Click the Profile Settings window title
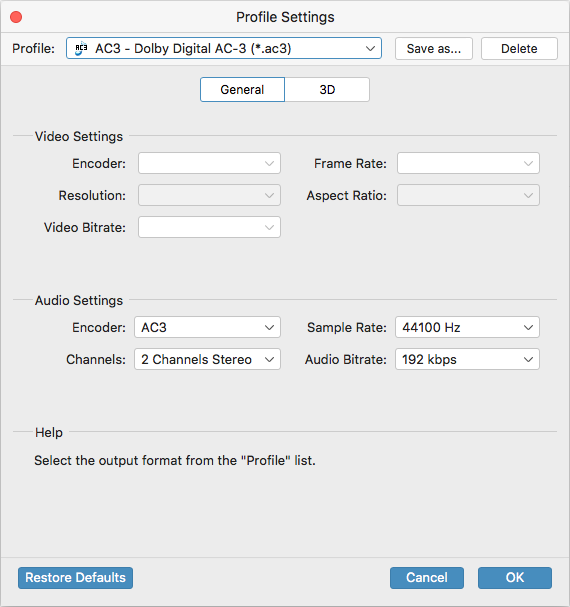 pos(285,17)
